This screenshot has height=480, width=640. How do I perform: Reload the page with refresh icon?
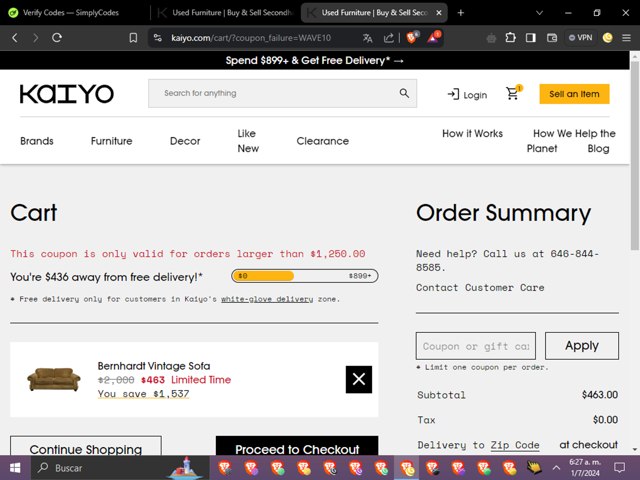coord(57,38)
